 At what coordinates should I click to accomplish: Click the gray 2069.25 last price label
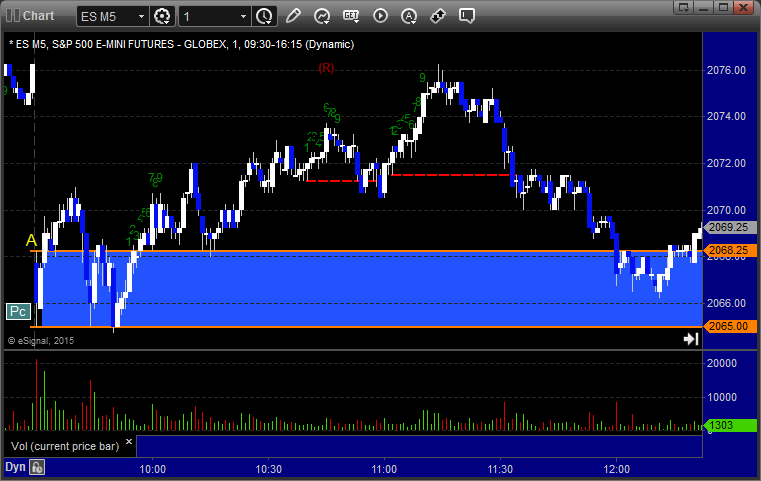[729, 227]
